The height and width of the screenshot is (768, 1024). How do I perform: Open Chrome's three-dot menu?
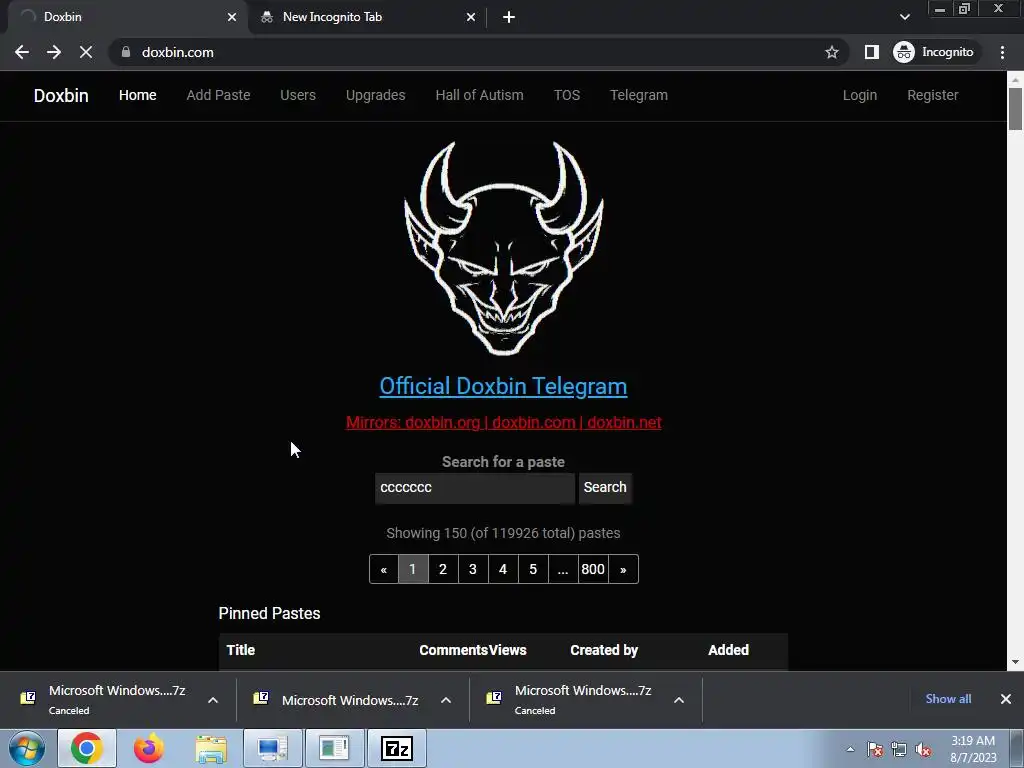pyautogui.click(x=1002, y=52)
